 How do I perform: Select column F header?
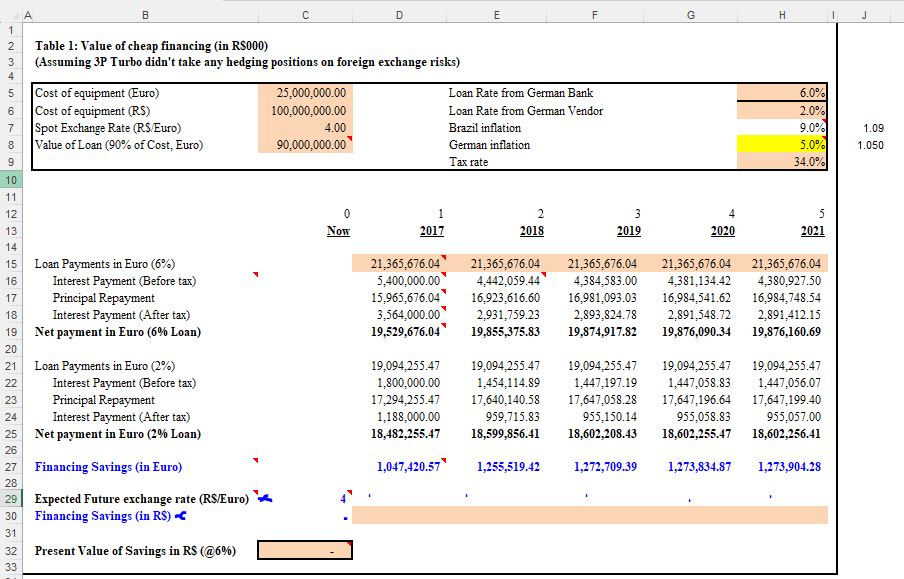point(594,16)
